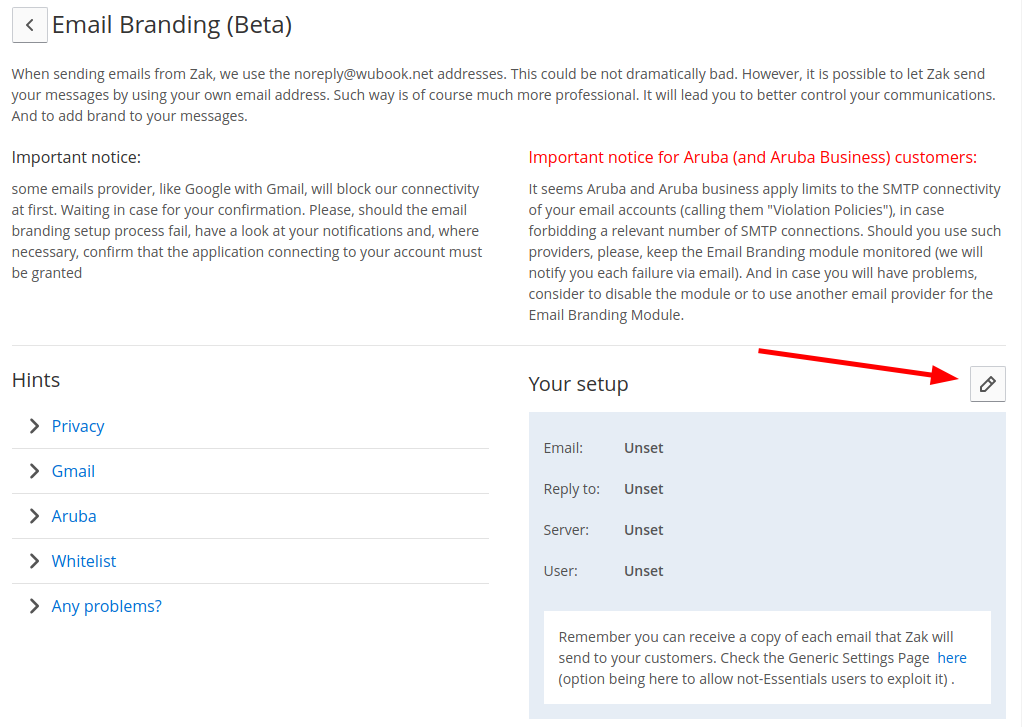Expand the Any problems? chevron

tap(35, 606)
